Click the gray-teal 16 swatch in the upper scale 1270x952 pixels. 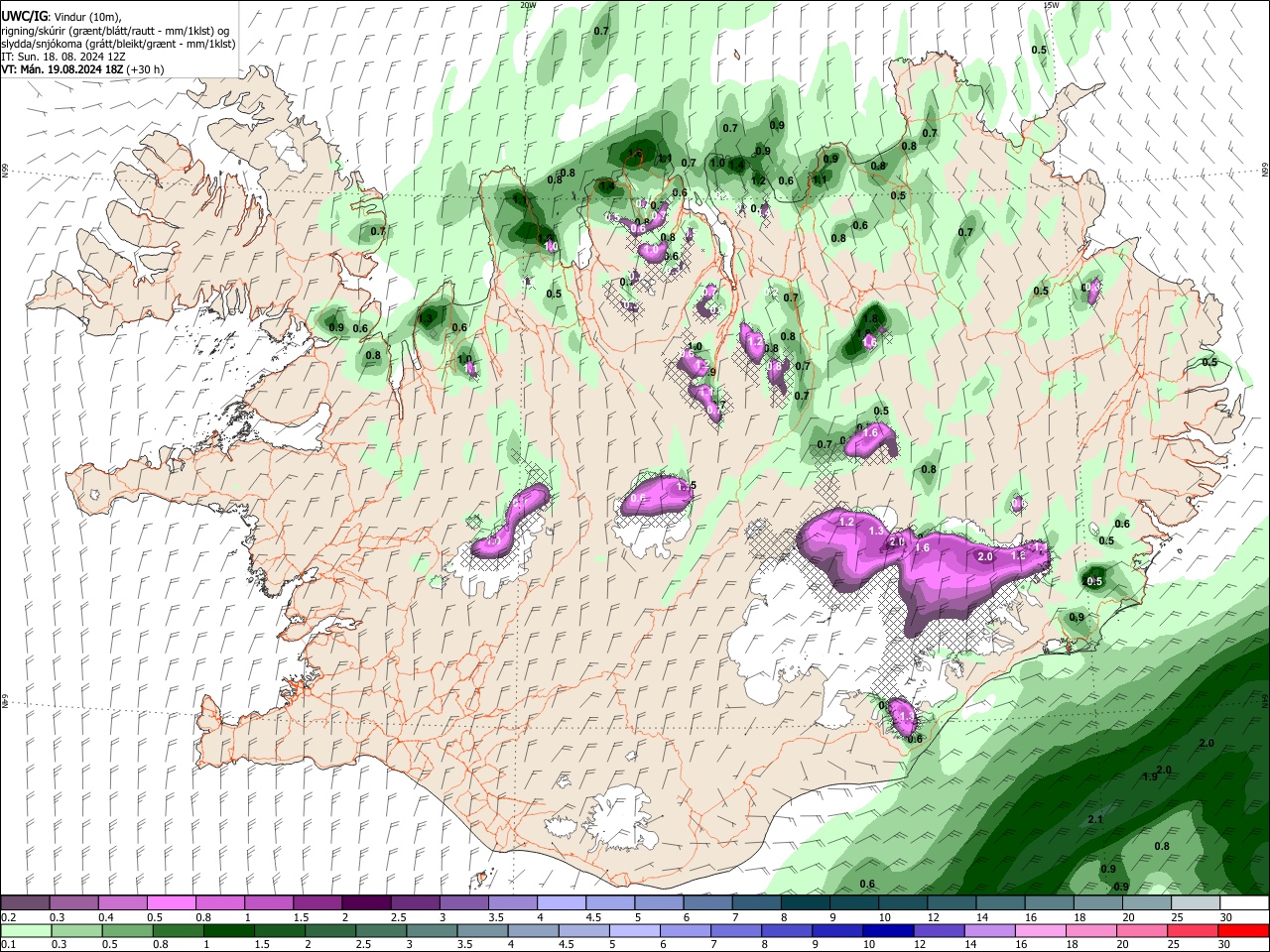coord(1050,902)
